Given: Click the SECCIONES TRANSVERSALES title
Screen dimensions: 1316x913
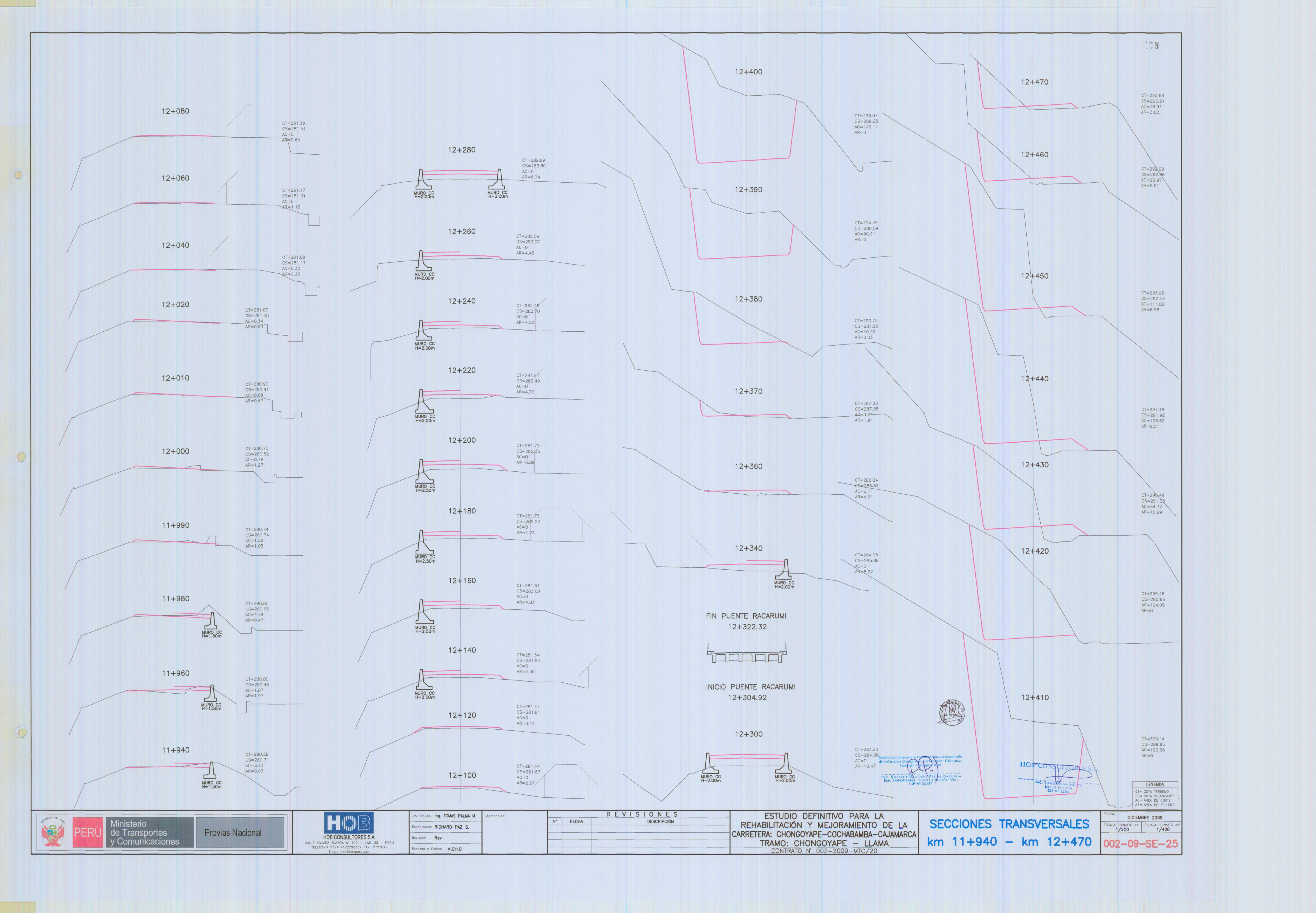Looking at the screenshot, I should (1009, 824).
